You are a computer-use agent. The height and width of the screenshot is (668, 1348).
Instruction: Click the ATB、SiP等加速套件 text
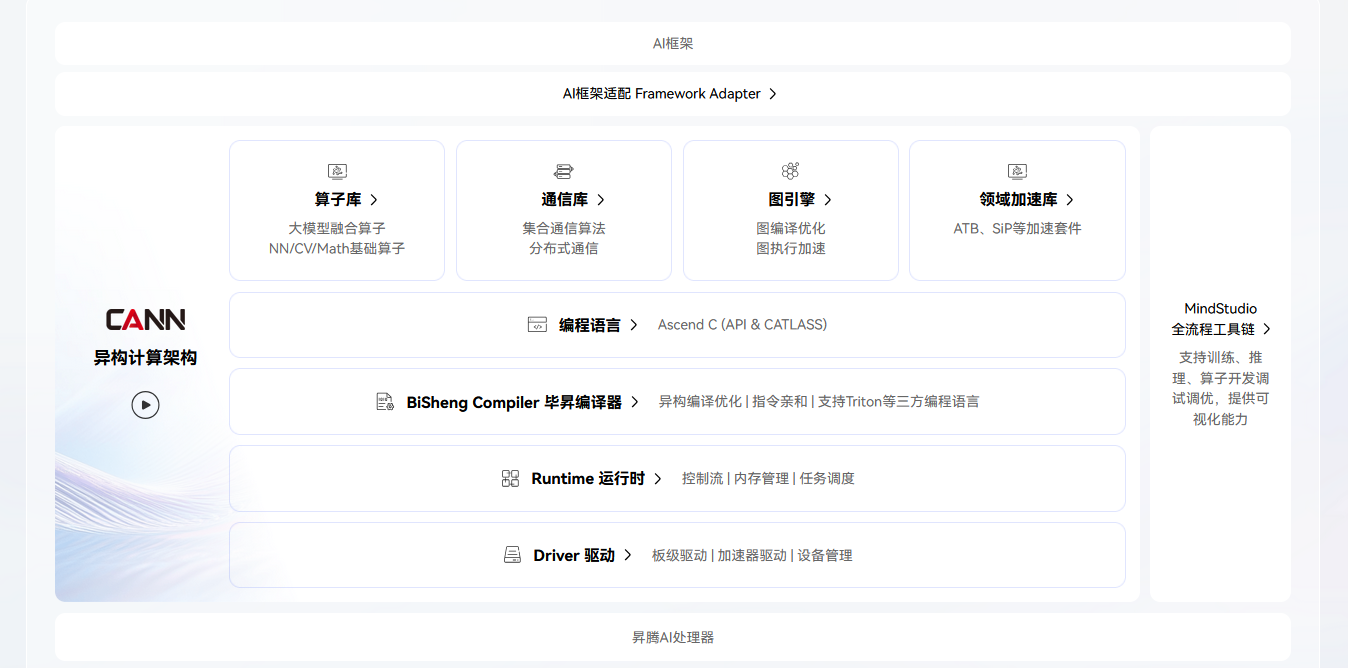[x=1017, y=228]
